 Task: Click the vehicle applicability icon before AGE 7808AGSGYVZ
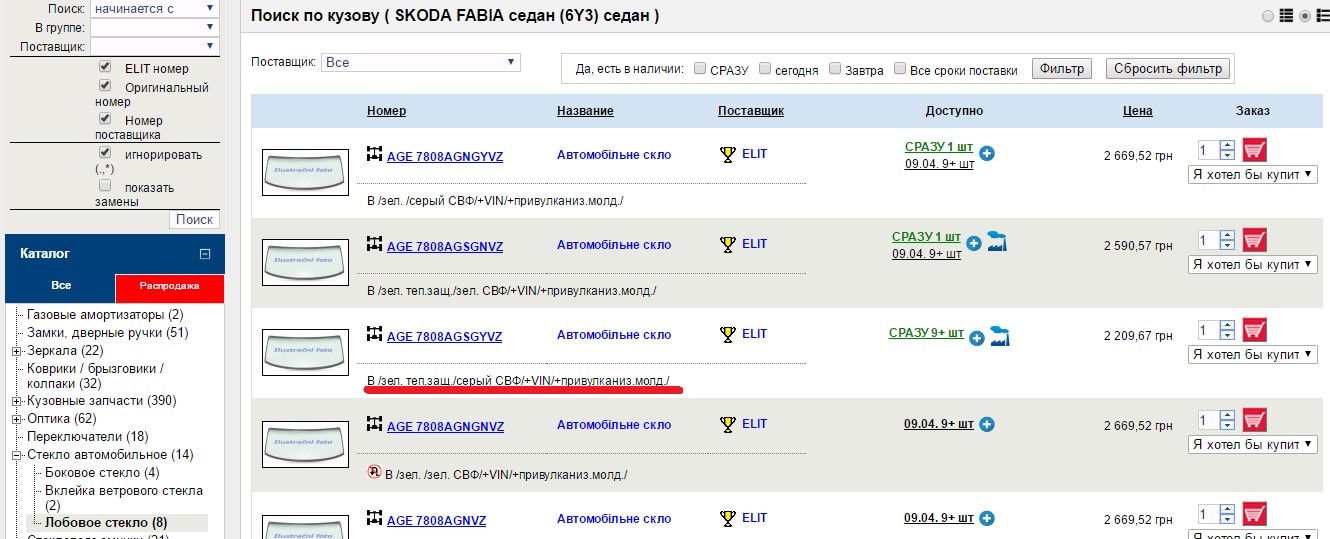(x=375, y=334)
